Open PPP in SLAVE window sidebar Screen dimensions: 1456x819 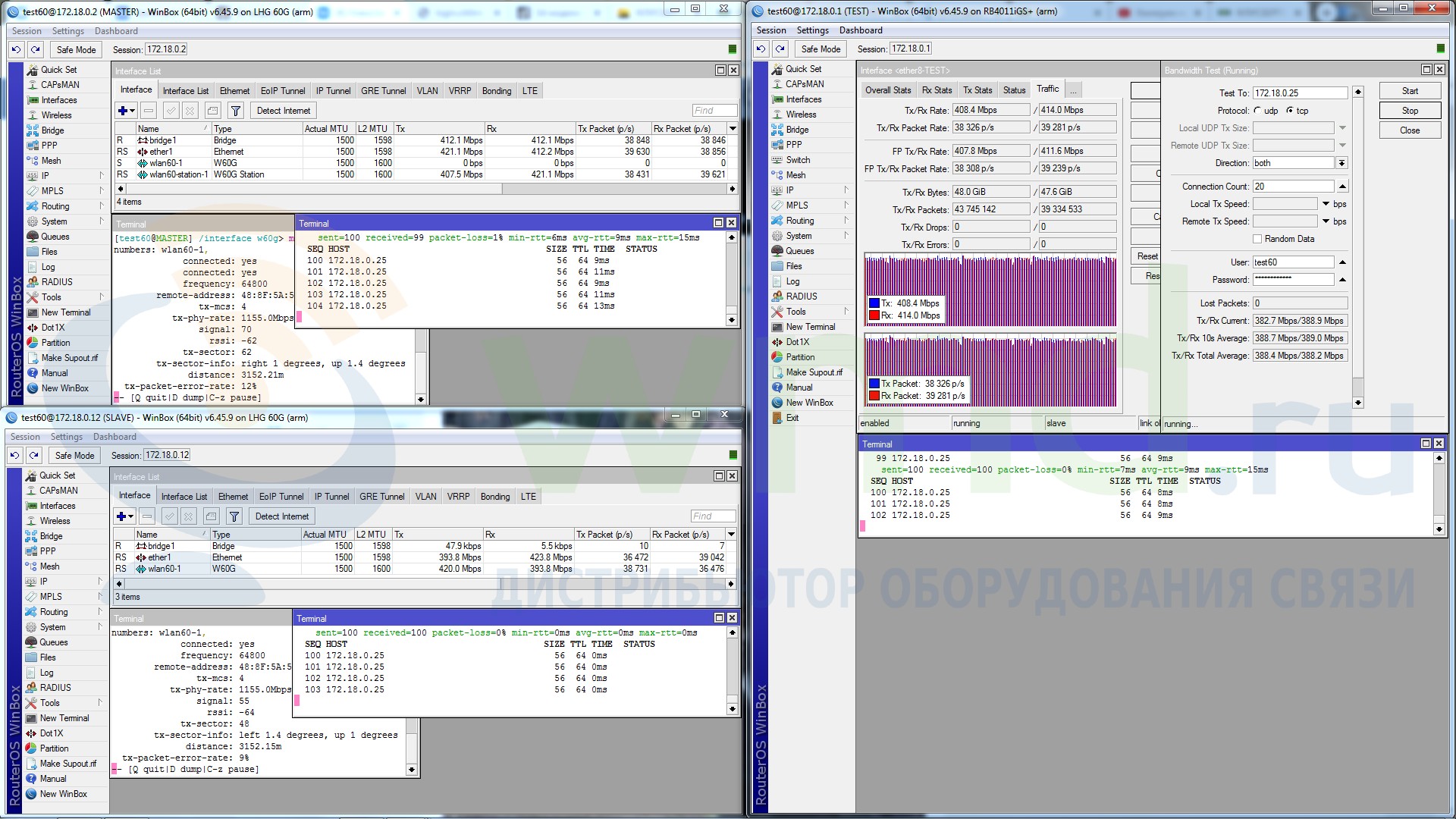(x=47, y=551)
